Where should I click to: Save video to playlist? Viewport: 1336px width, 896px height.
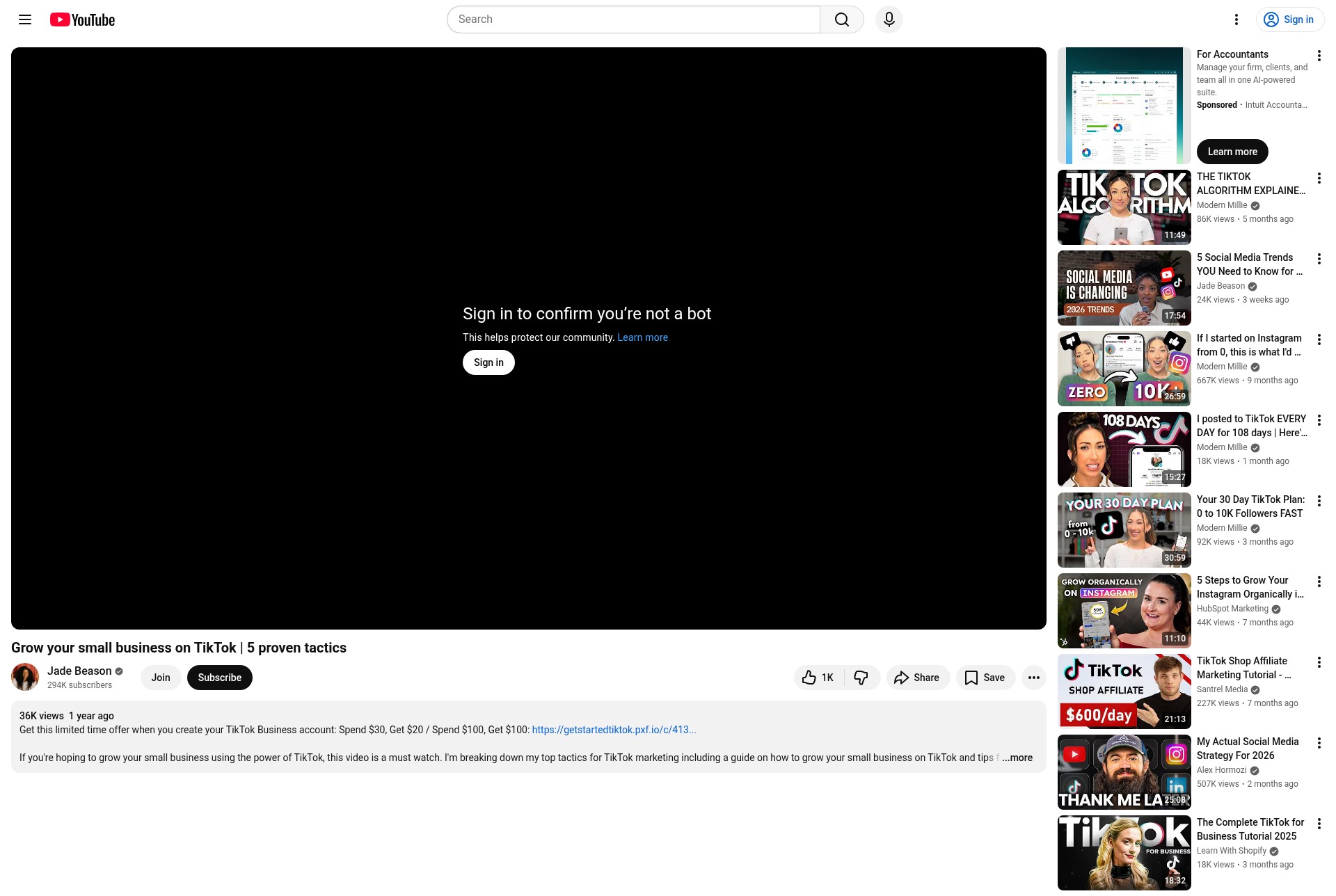point(985,678)
